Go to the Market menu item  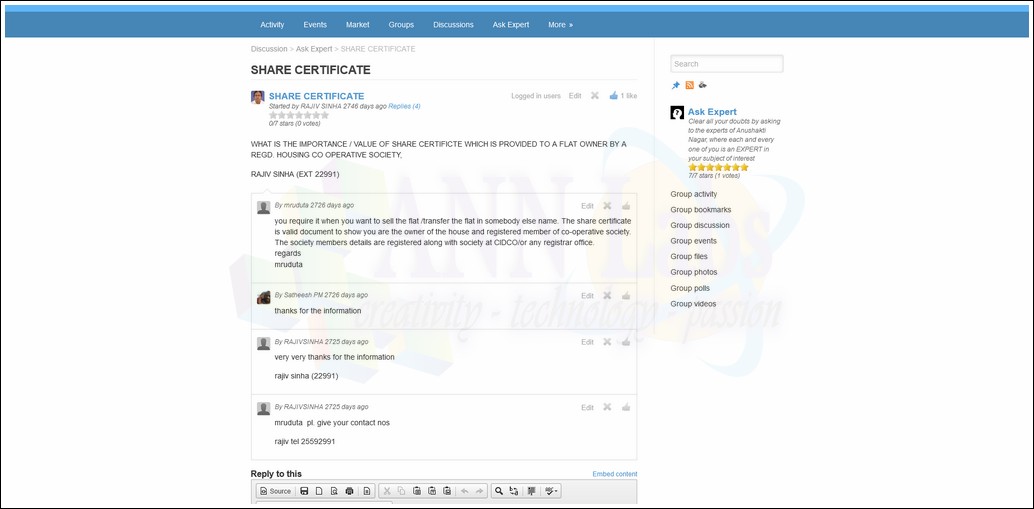pos(357,25)
